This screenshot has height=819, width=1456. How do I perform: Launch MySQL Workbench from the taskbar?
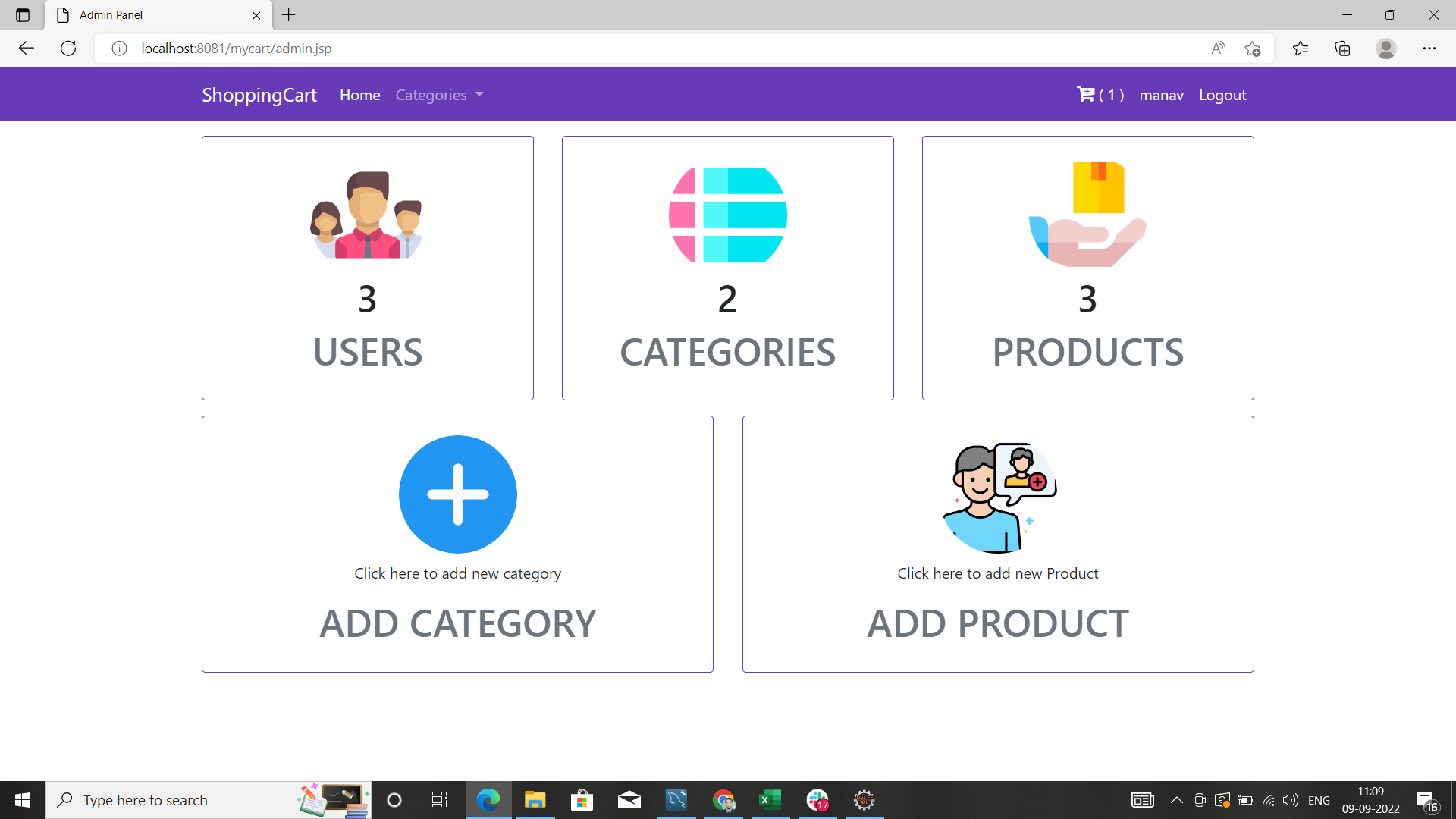(x=676, y=799)
